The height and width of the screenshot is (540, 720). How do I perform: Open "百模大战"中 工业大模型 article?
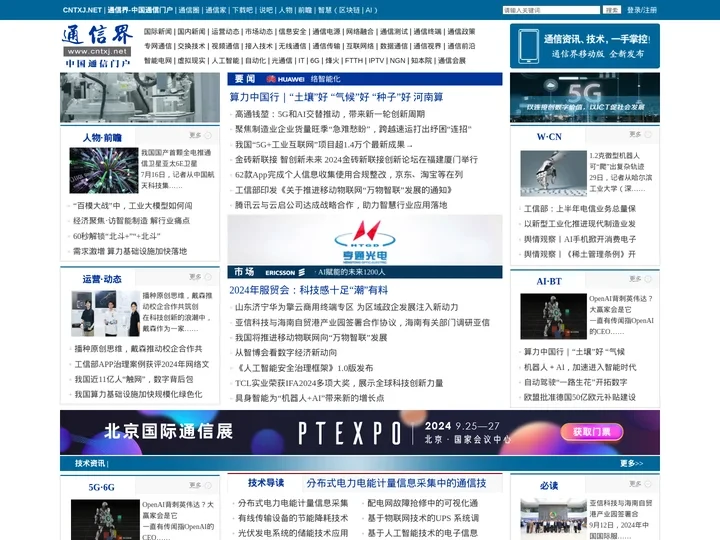(133, 206)
